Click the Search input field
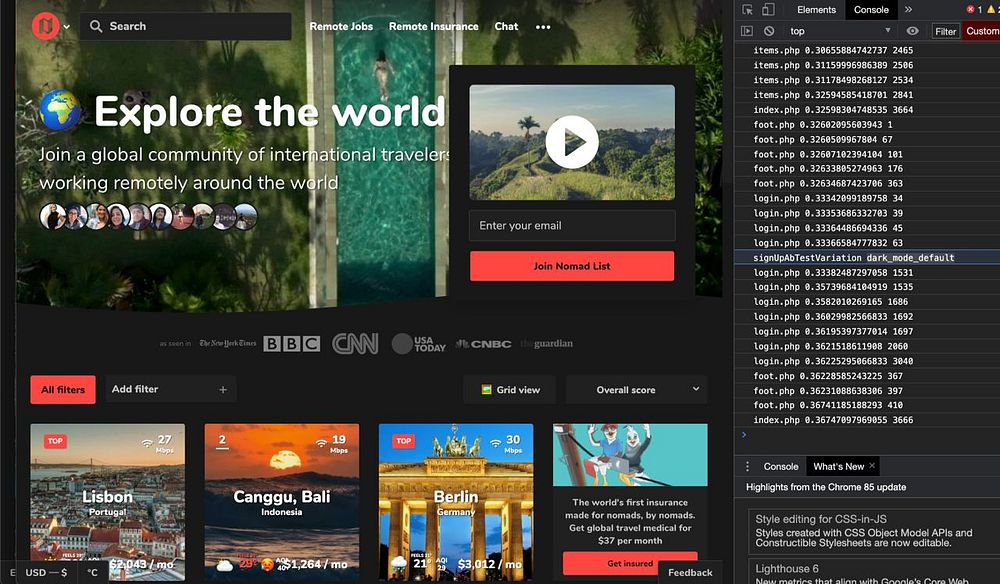 point(186,26)
